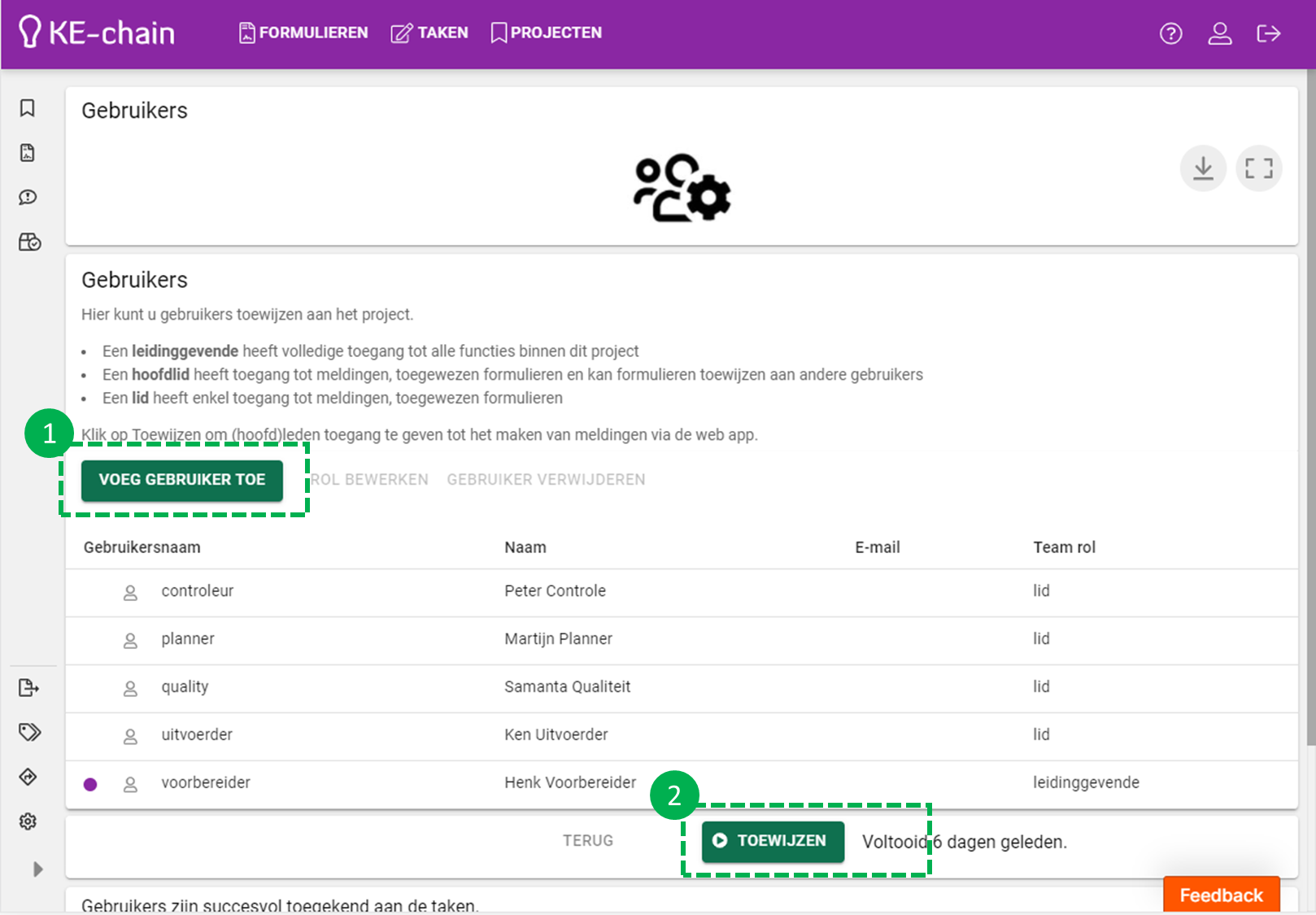Go to the Projecten menu
Screen dimensions: 1316x915
coord(547,33)
